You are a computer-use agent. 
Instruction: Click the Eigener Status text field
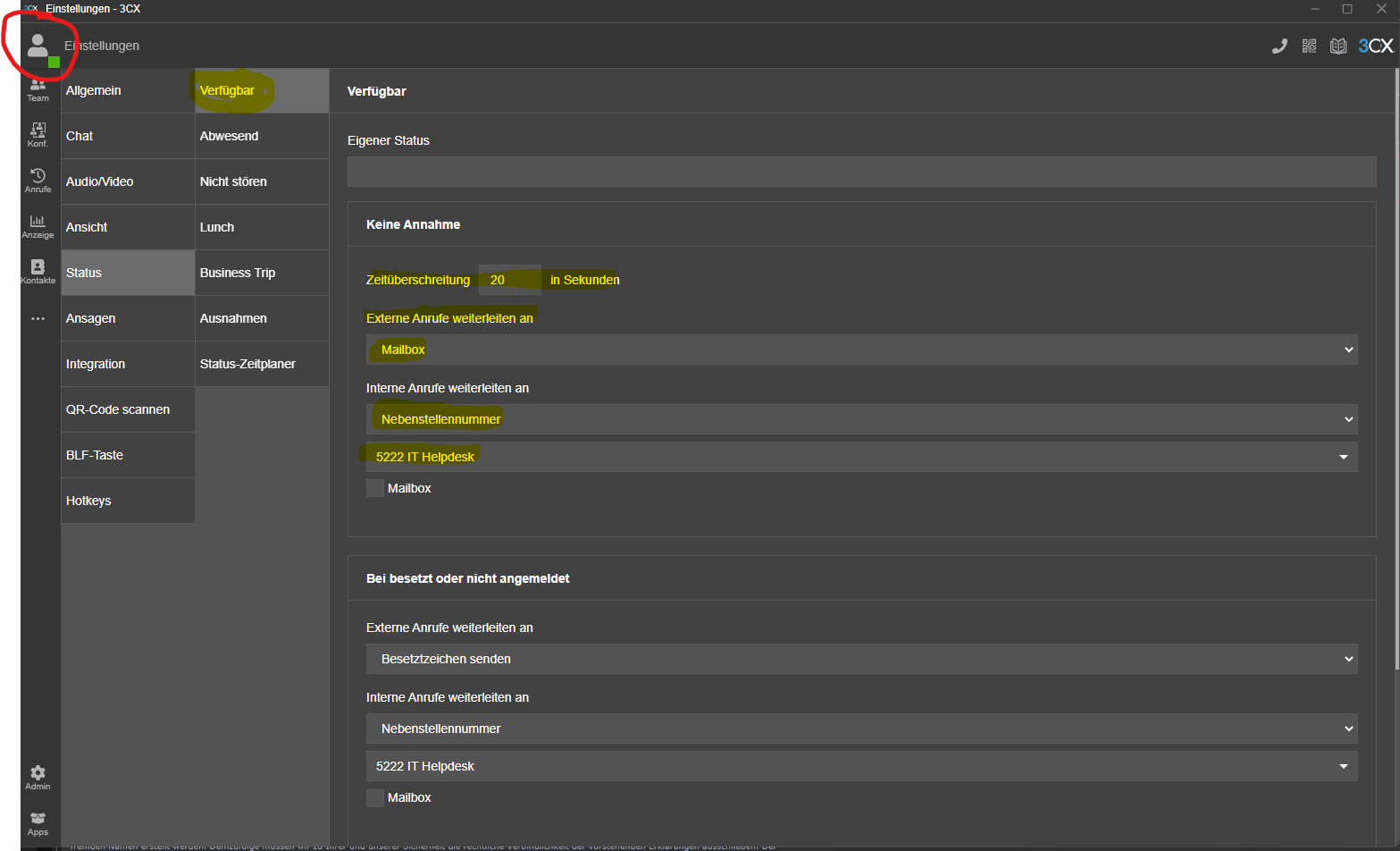click(861, 172)
